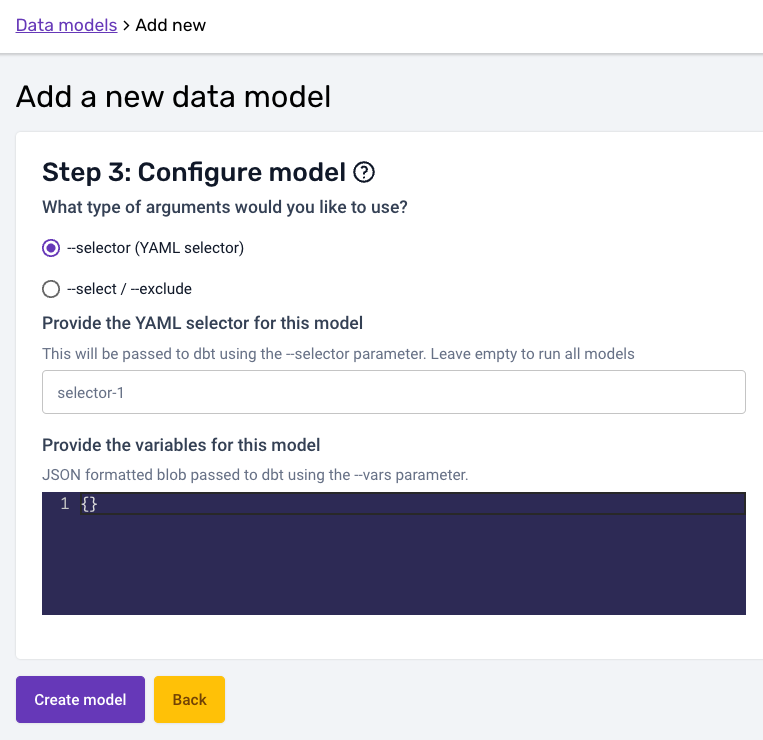The height and width of the screenshot is (740, 763).
Task: Click the empty braces in code editor
Action: pyautogui.click(x=89, y=504)
